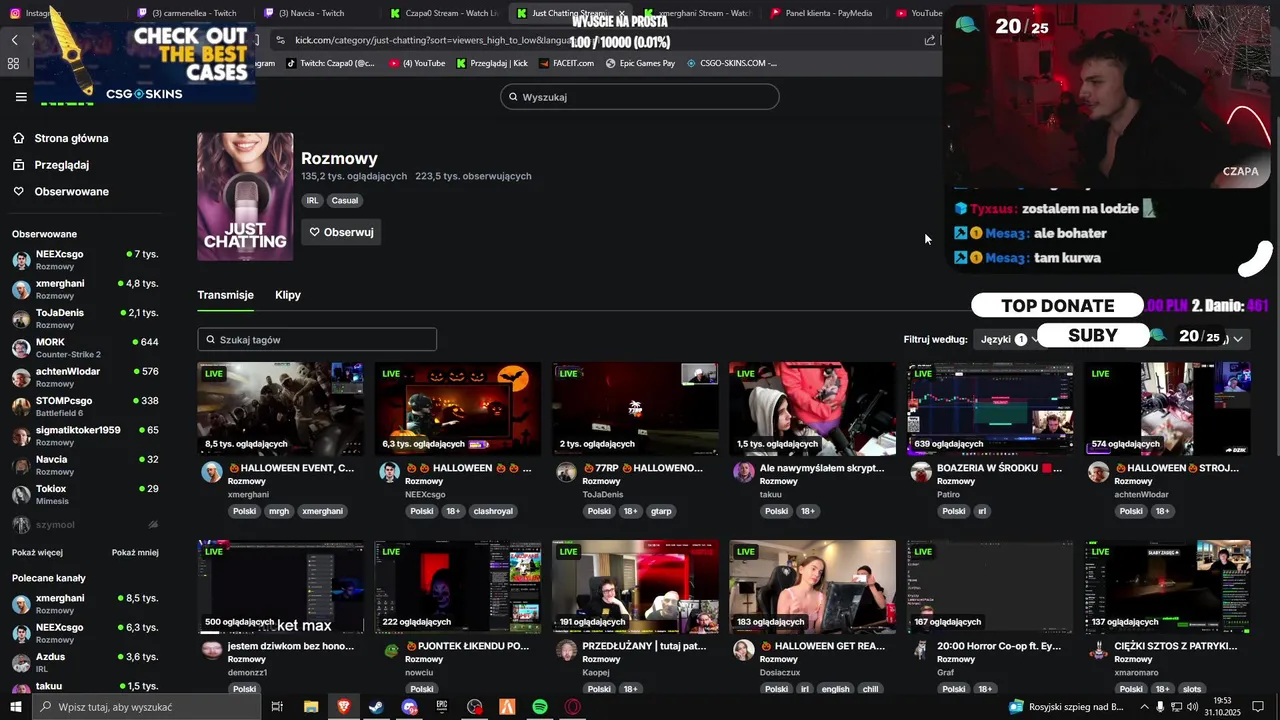Switch to Czapa0 Stream browser tab
The image size is (1280, 720).
click(445, 13)
